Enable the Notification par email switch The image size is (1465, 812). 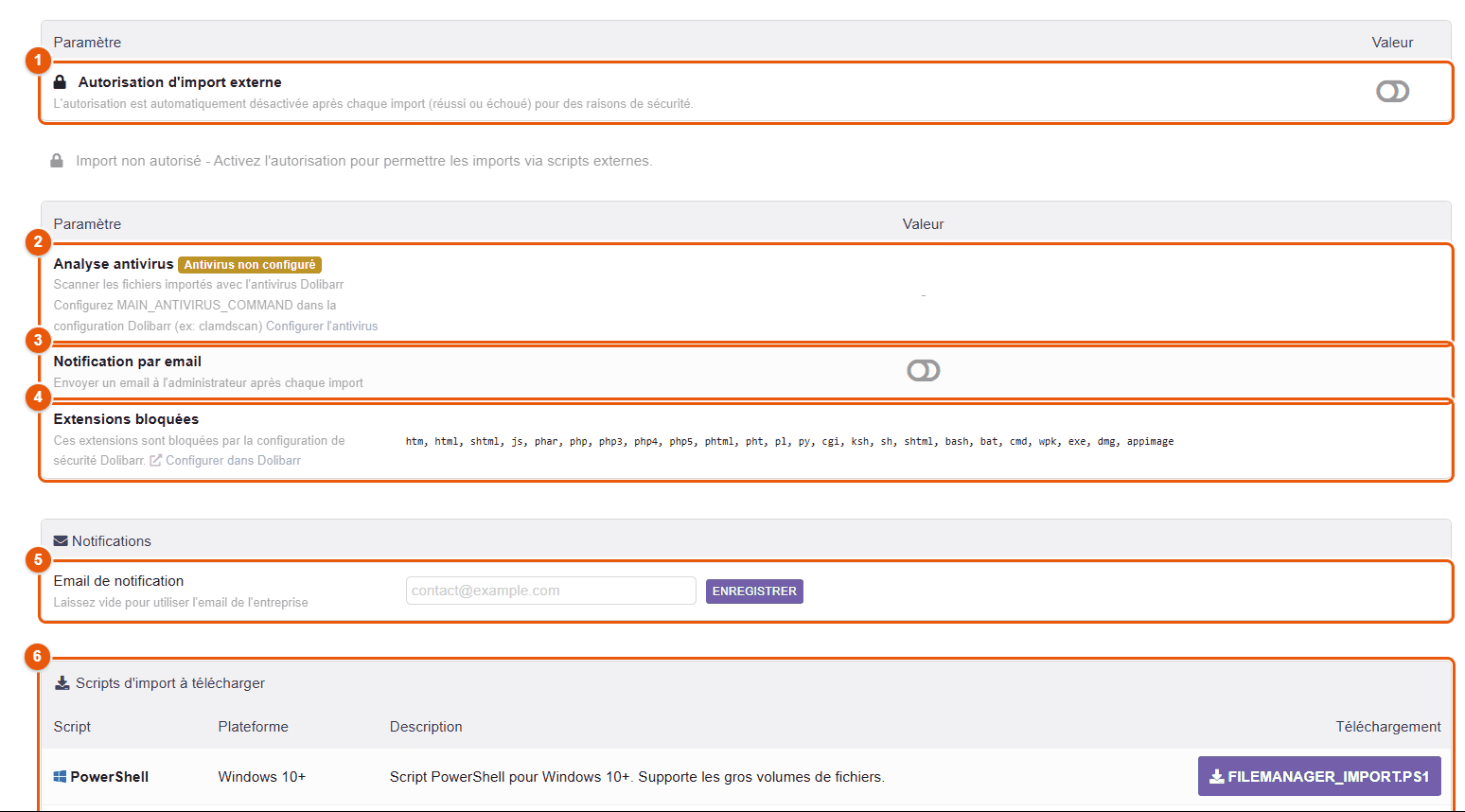(924, 371)
